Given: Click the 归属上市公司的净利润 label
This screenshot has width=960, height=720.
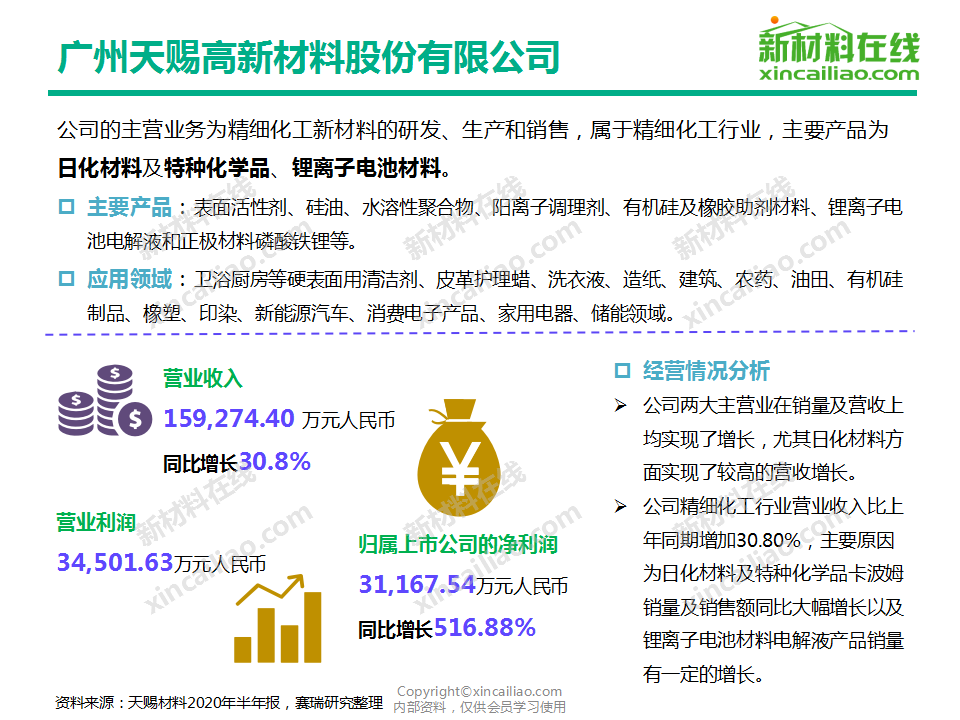Looking at the screenshot, I should (x=458, y=544).
